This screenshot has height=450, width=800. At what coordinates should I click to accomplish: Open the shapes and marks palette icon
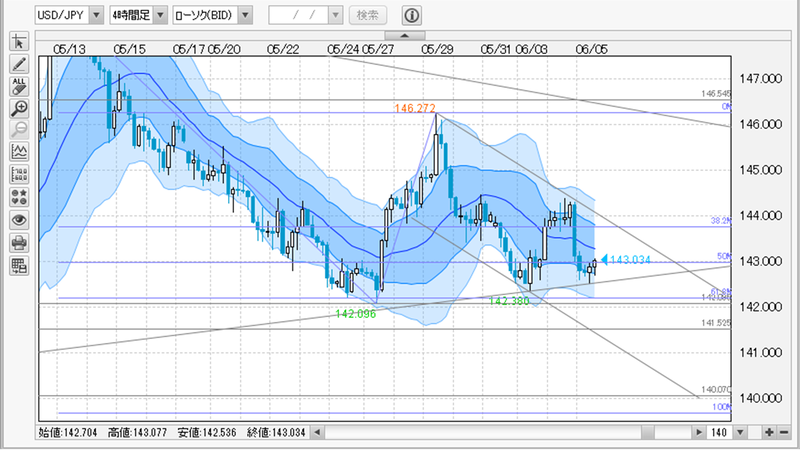coord(18,197)
